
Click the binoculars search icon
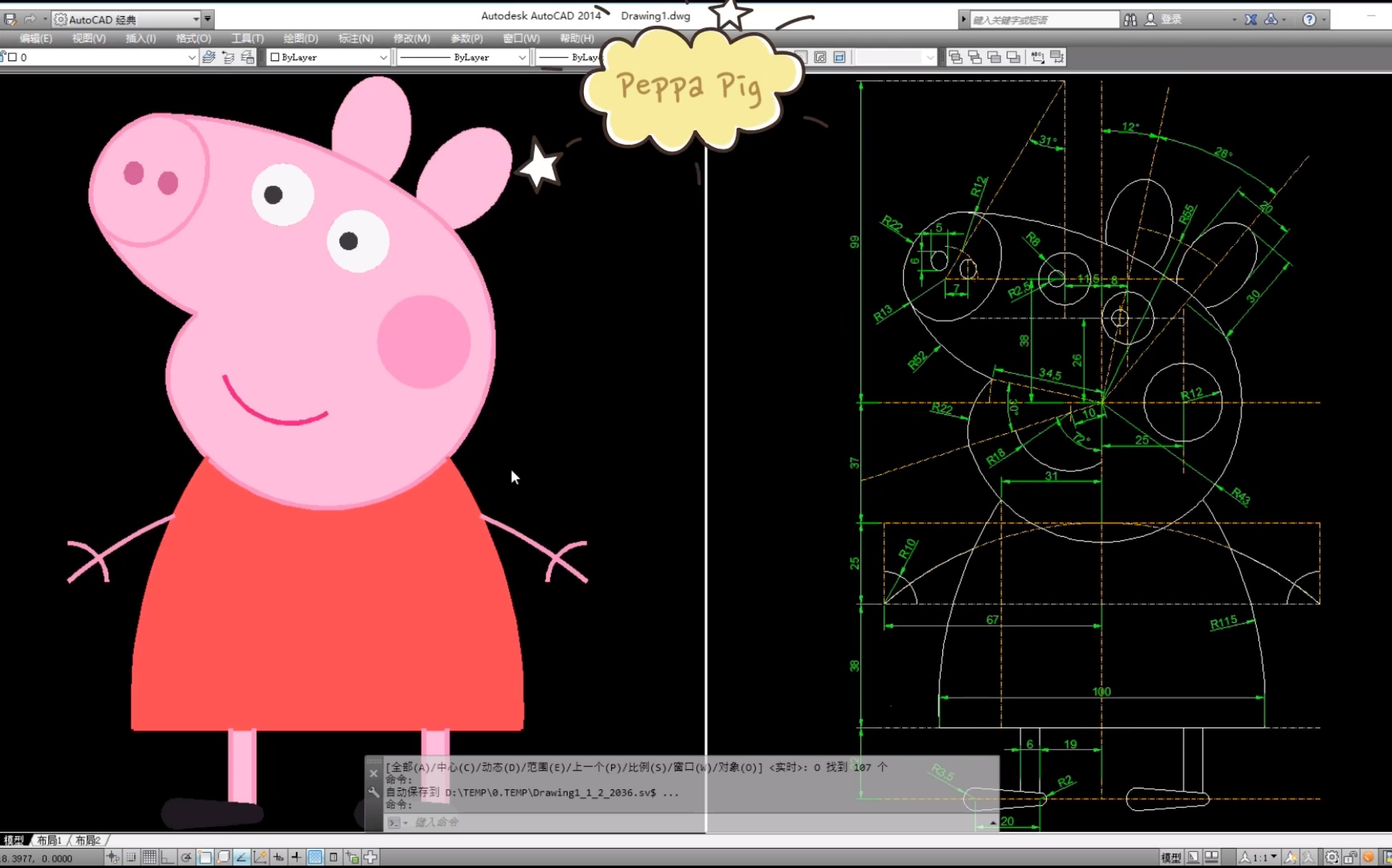pos(1130,20)
